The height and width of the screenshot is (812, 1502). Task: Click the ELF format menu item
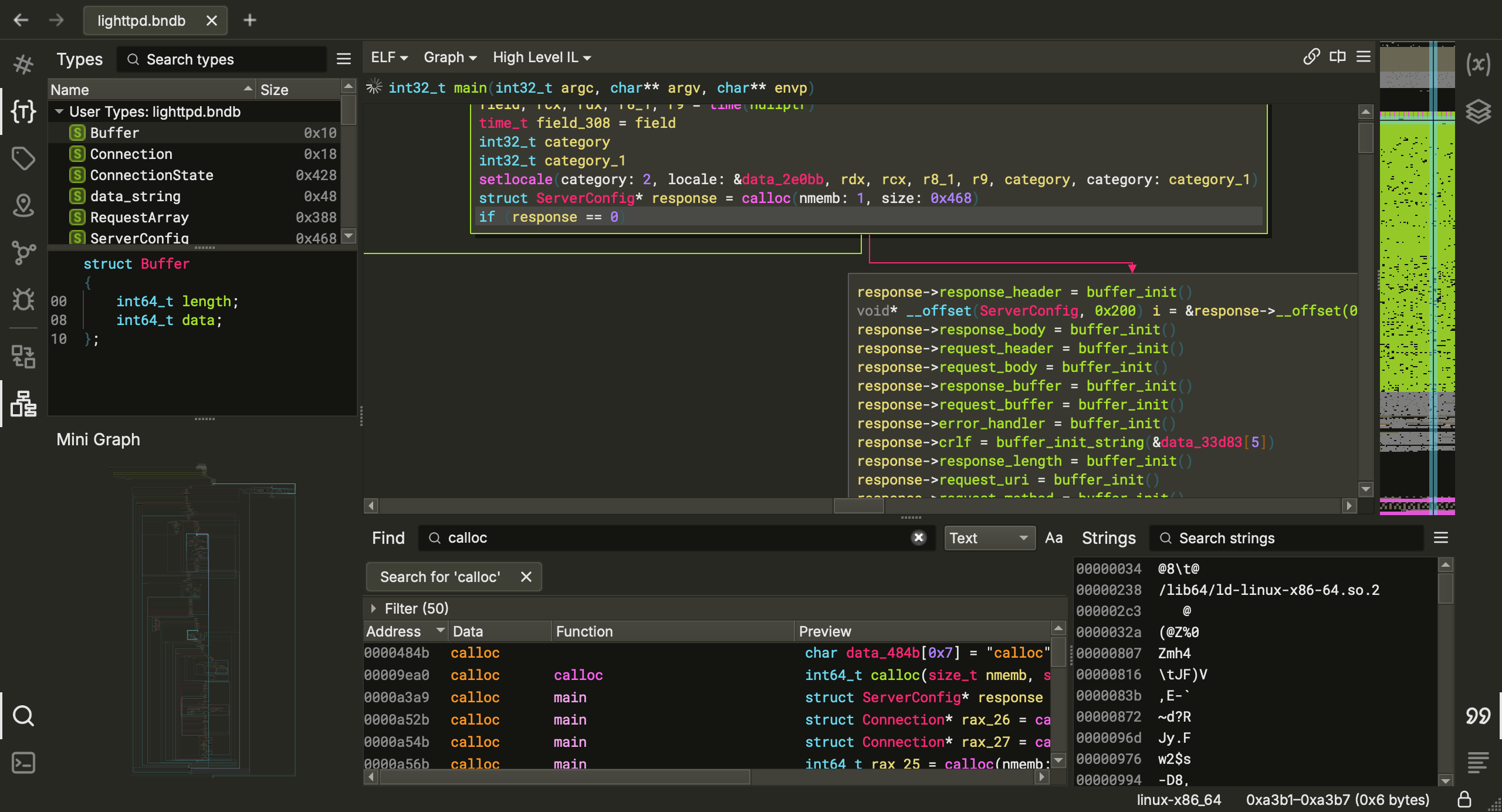click(x=388, y=57)
